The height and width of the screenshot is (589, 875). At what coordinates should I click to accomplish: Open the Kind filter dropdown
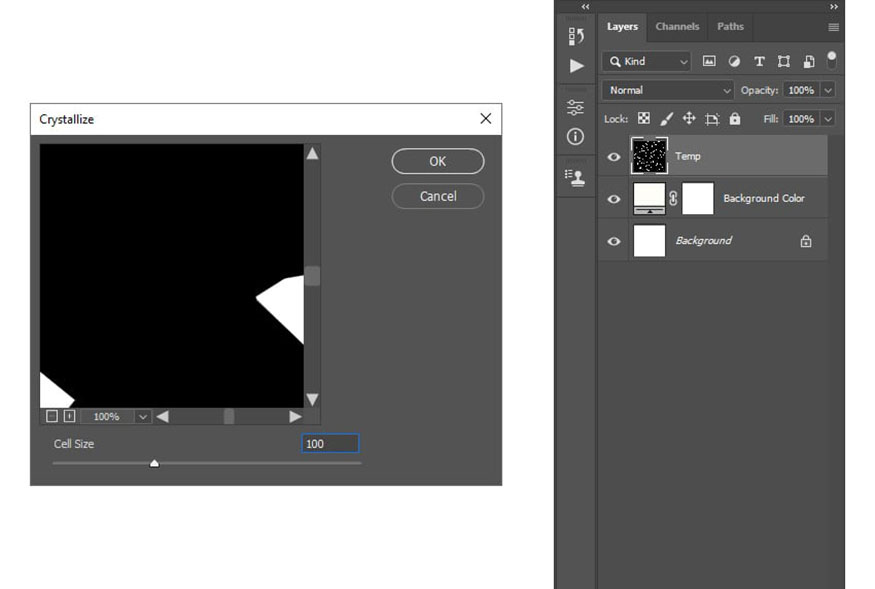[646, 61]
